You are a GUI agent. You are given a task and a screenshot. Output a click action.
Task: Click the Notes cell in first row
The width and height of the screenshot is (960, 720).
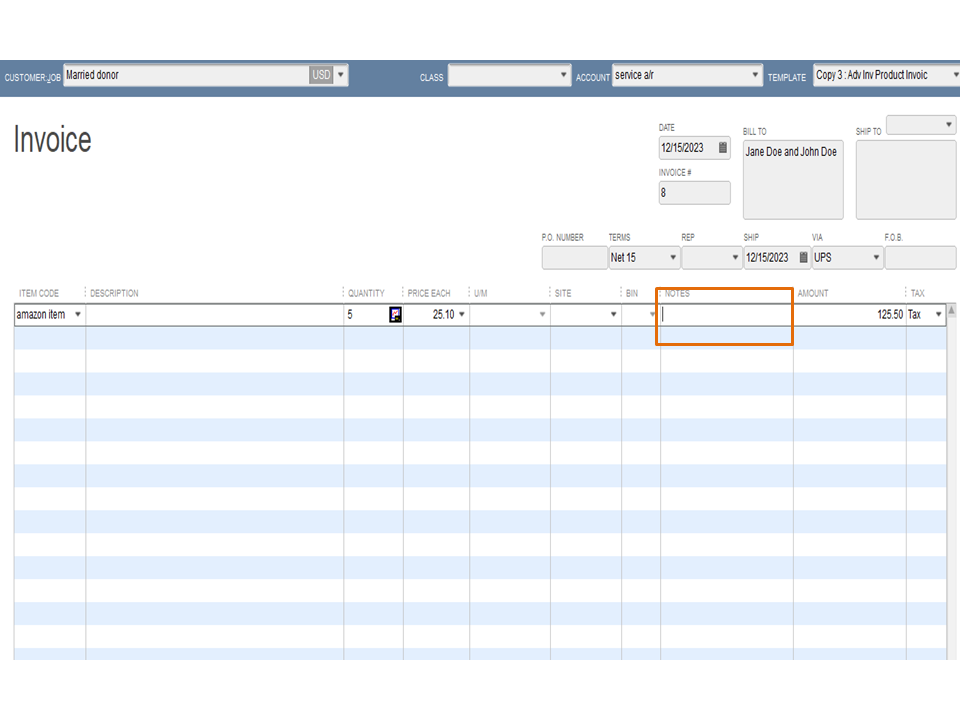tap(727, 315)
